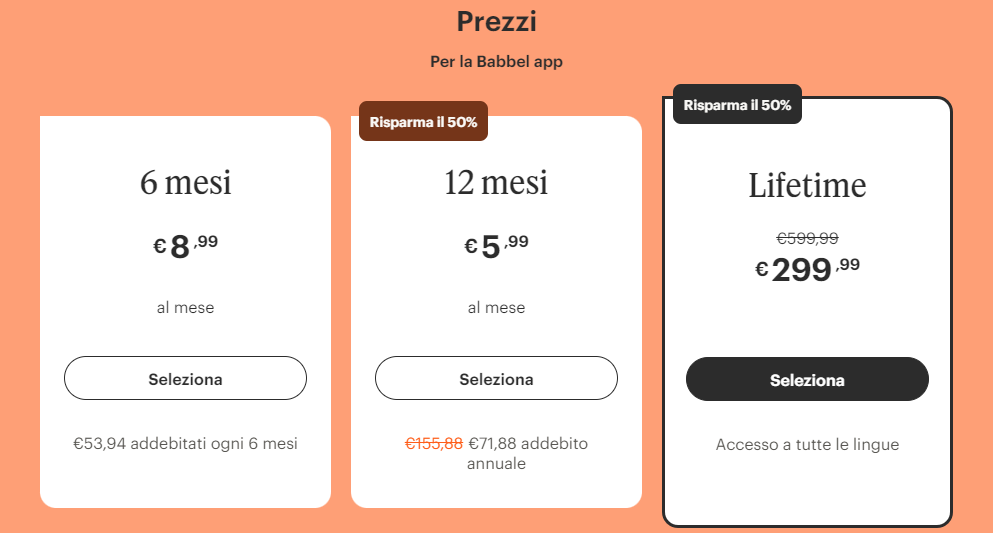Click the "6 mesi" plan title
The width and height of the screenshot is (993, 533).
[x=185, y=183]
